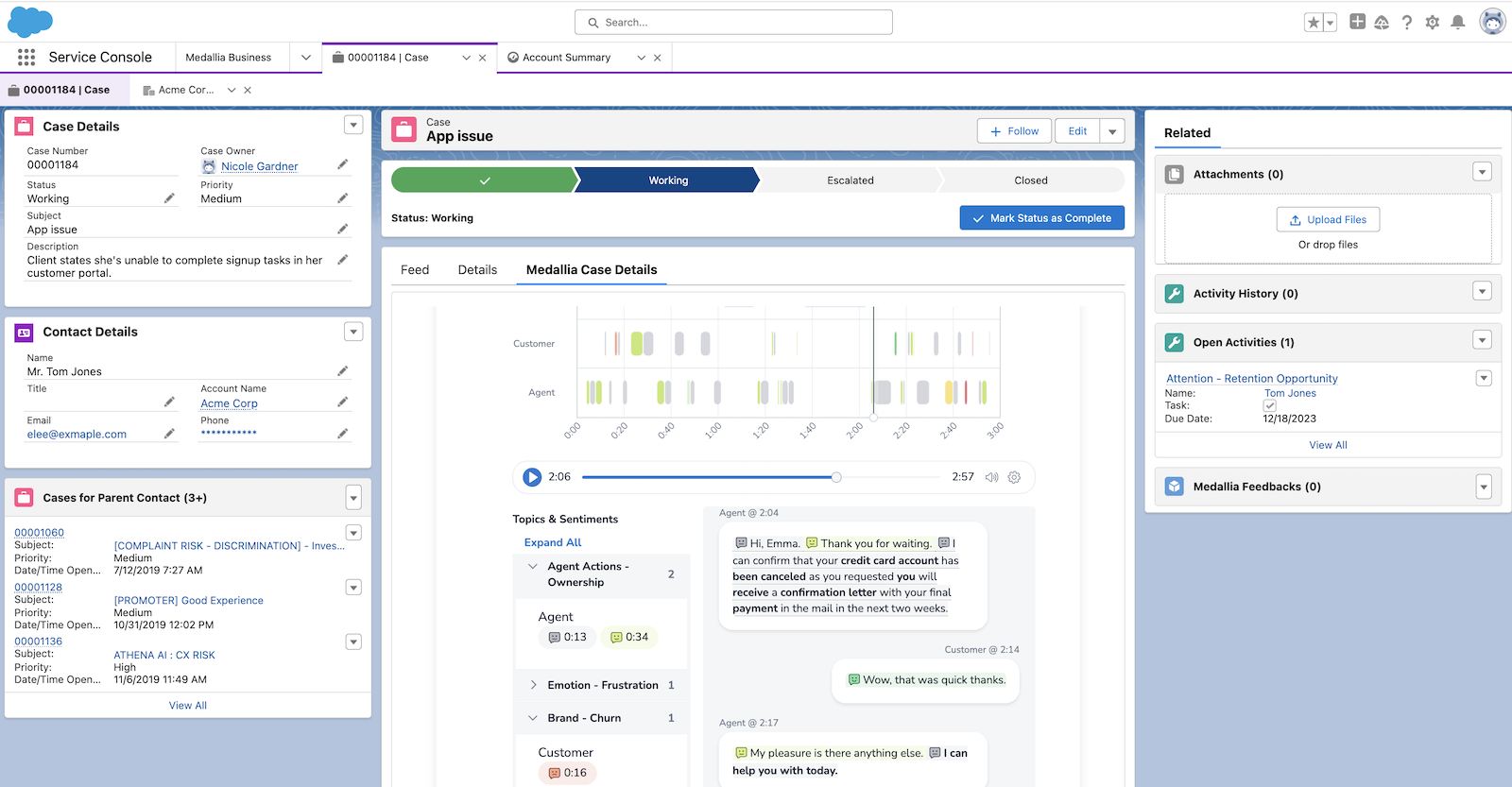This screenshot has width=1512, height=787.
Task: Edit Case Owner with pencil icon
Action: tap(342, 165)
